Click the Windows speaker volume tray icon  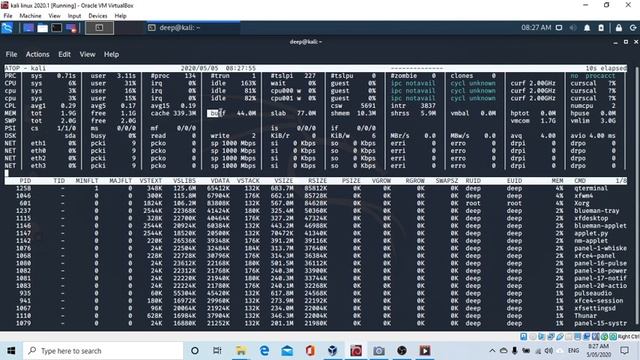549,351
